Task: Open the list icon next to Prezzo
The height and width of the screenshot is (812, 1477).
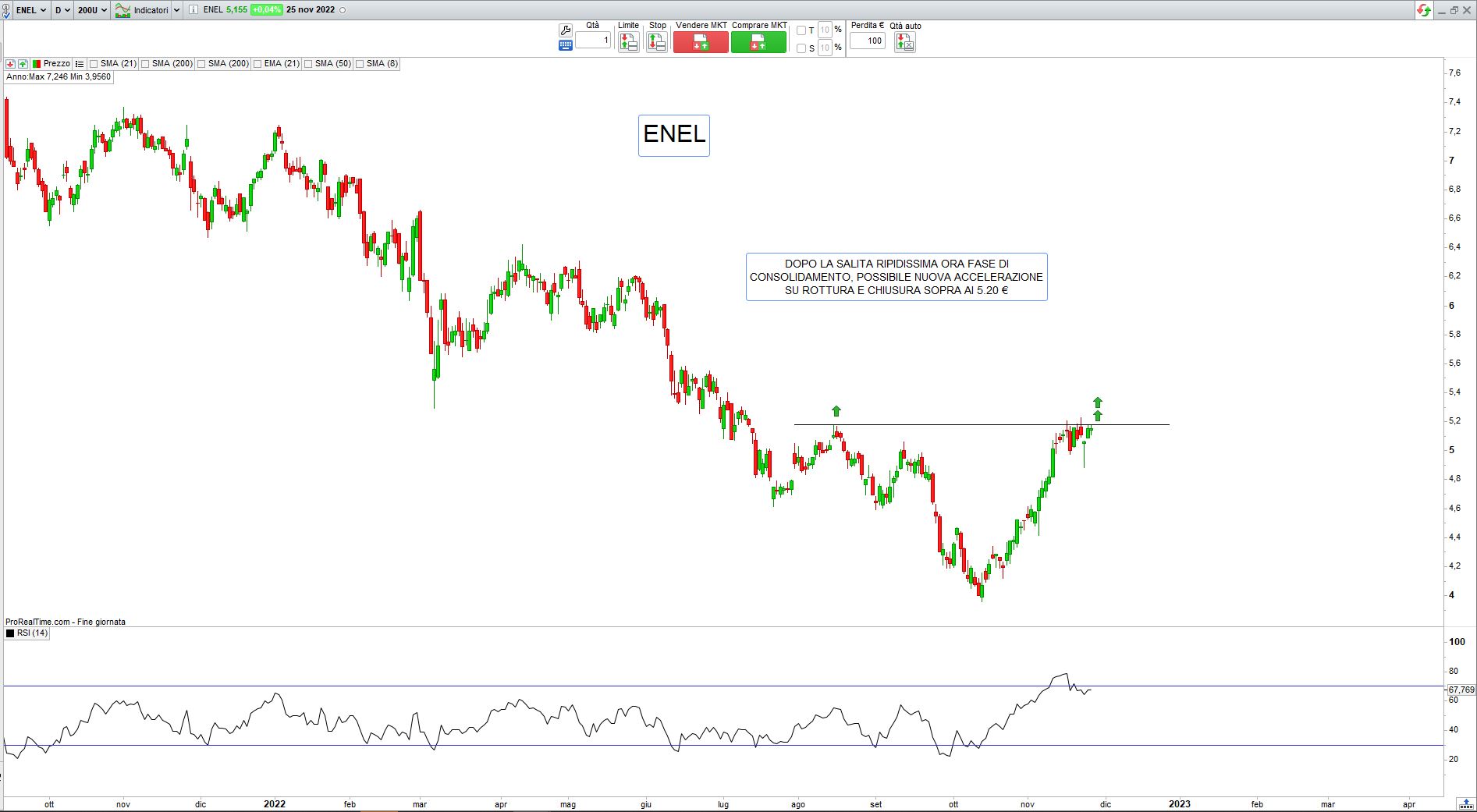Action: pyautogui.click(x=80, y=64)
